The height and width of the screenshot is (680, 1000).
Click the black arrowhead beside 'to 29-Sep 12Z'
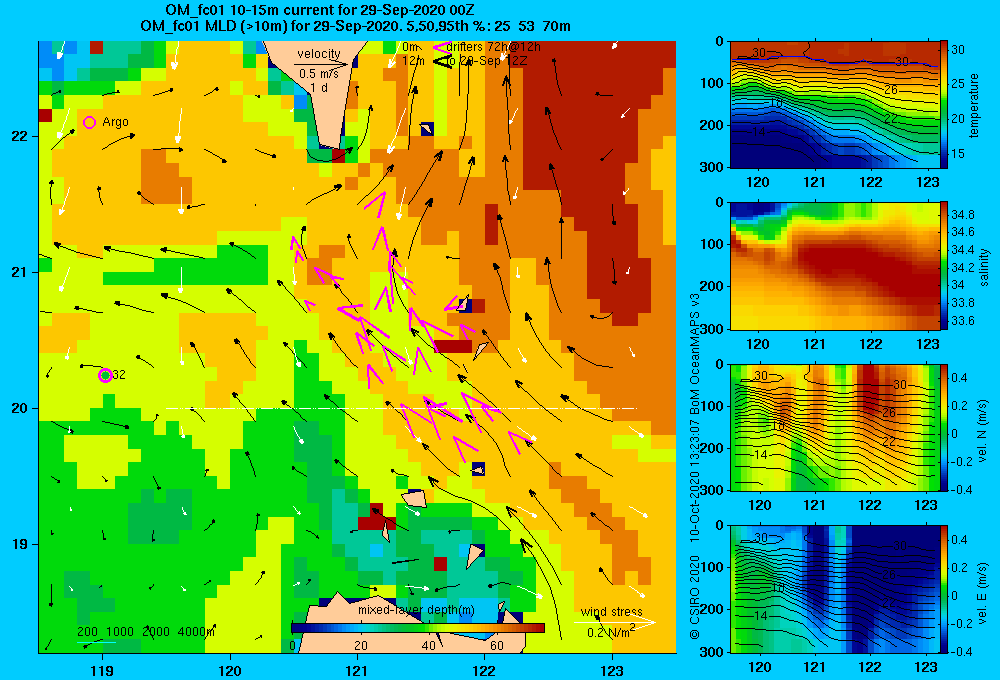(441, 61)
